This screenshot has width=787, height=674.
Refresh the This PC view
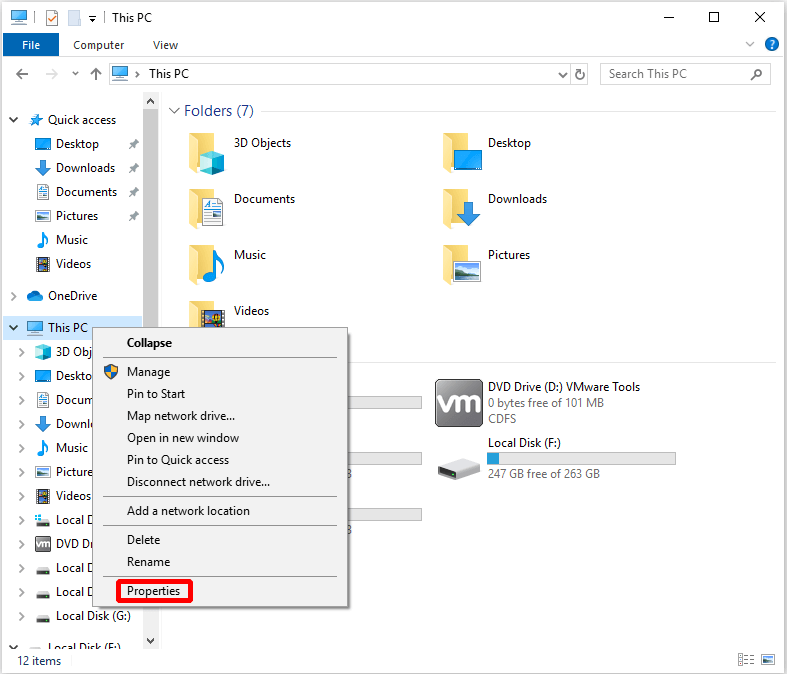(580, 74)
